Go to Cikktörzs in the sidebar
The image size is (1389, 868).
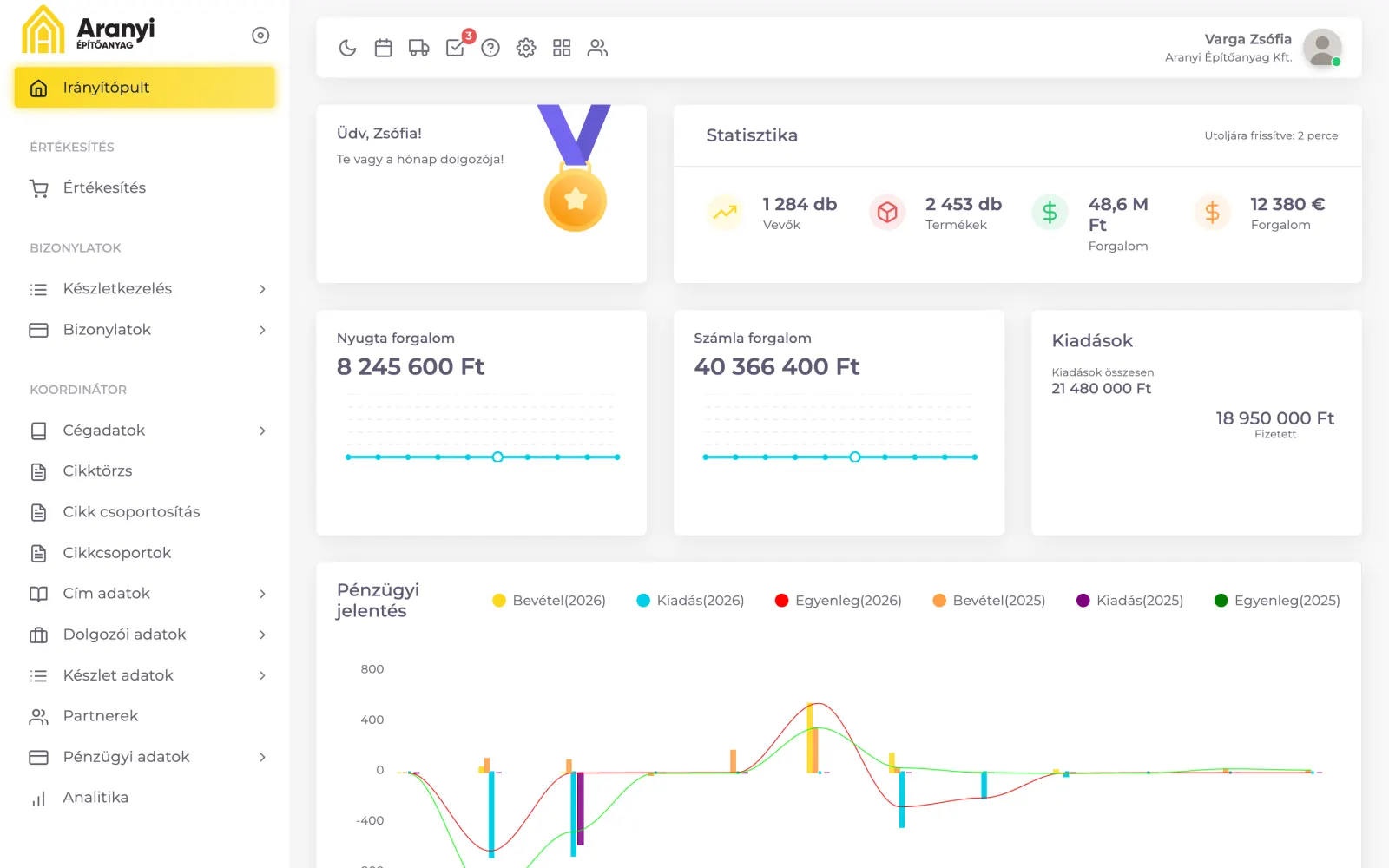pyautogui.click(x=145, y=471)
